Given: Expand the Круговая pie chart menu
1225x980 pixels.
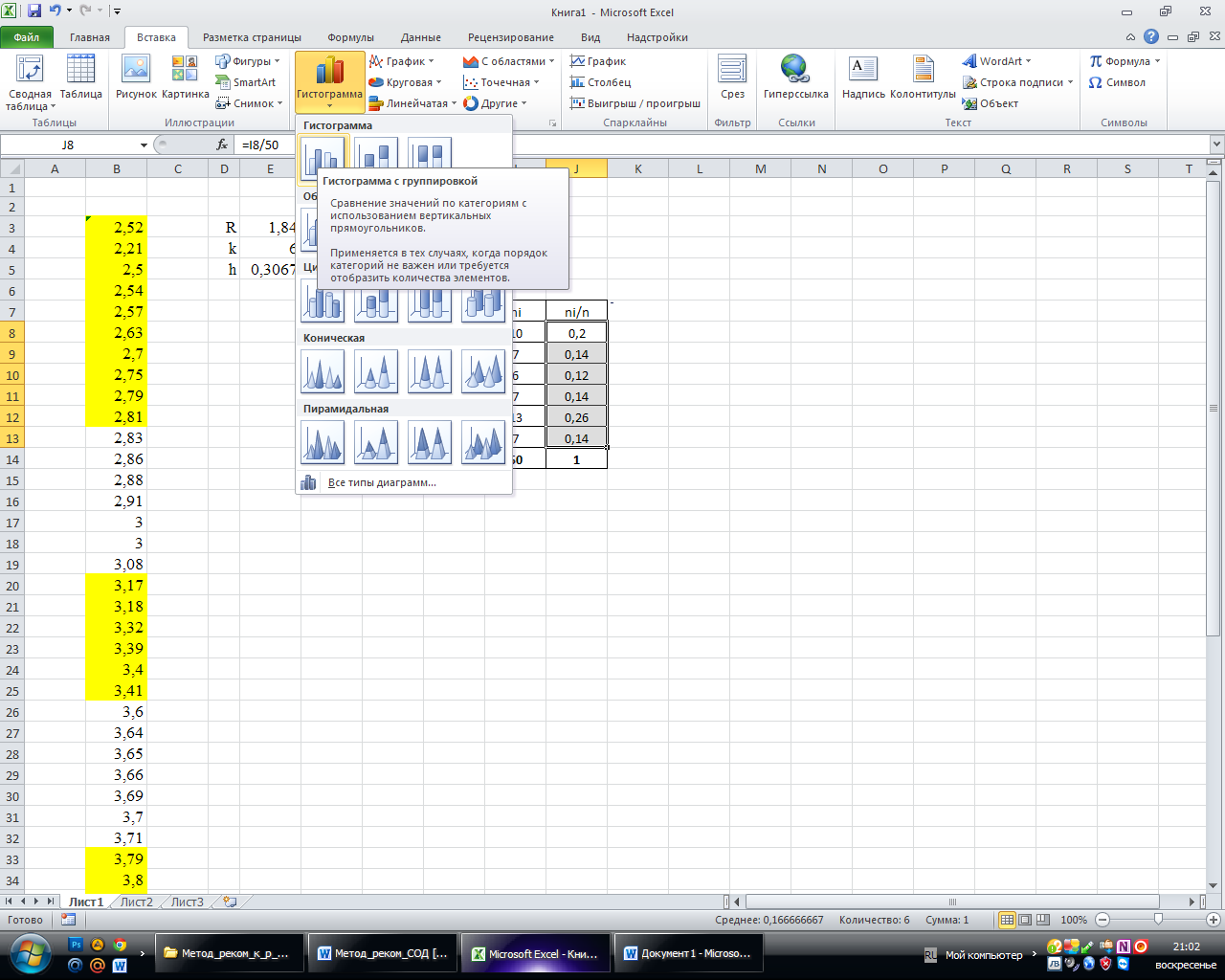Looking at the screenshot, I should point(406,82).
